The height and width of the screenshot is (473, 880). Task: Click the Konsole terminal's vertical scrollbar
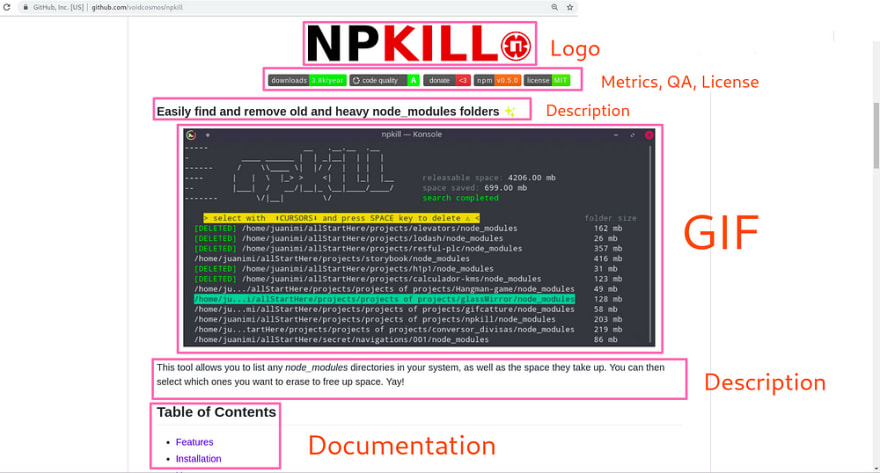pos(650,245)
